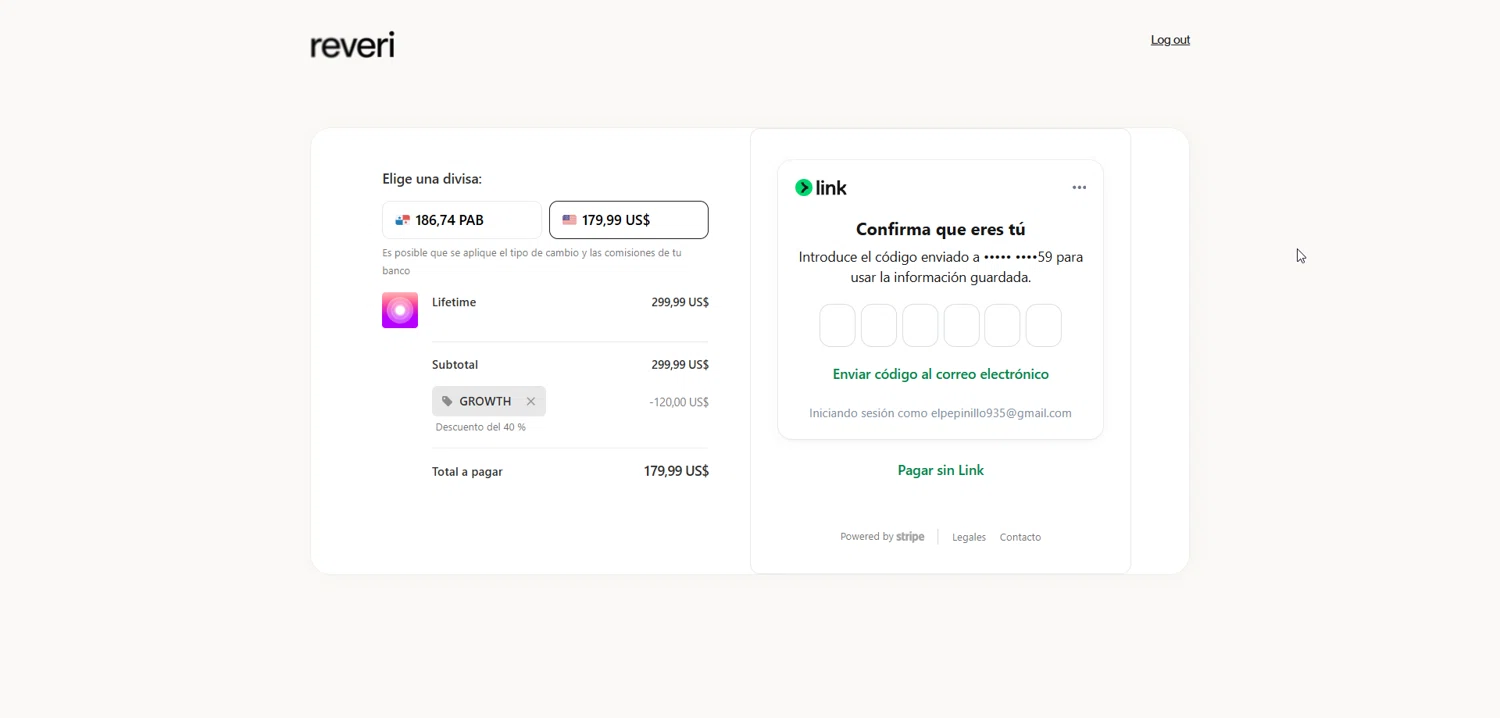Remove the GROWTH promo code

531,401
